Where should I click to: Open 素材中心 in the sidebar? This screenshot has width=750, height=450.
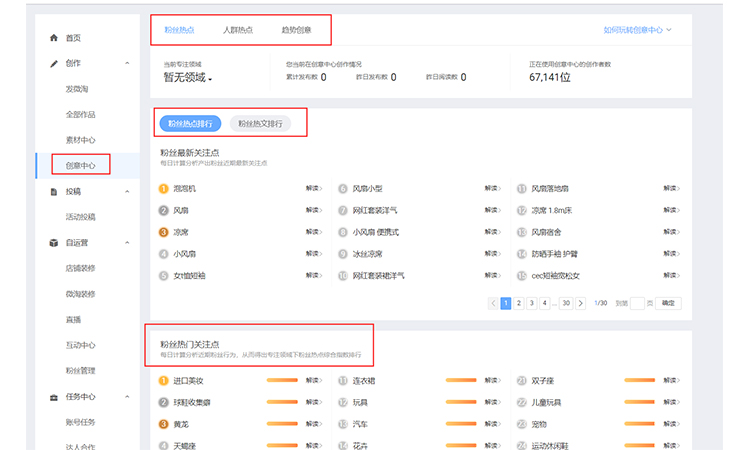click(x=80, y=140)
